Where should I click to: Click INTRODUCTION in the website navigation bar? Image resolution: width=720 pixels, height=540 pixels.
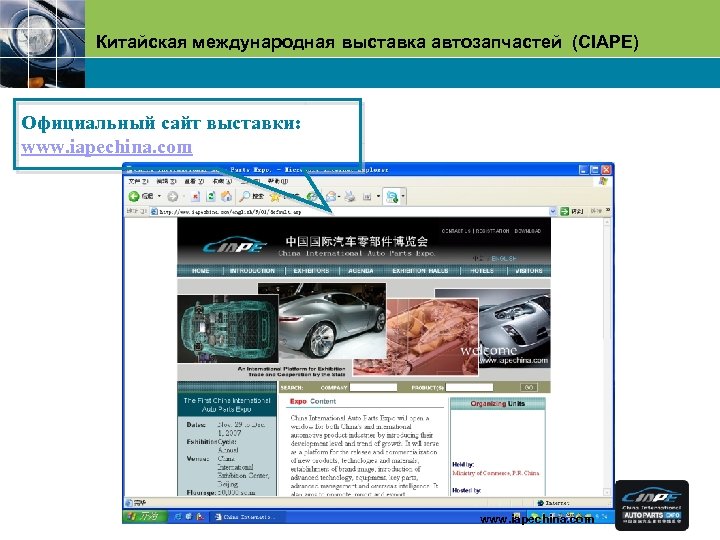click(252, 271)
